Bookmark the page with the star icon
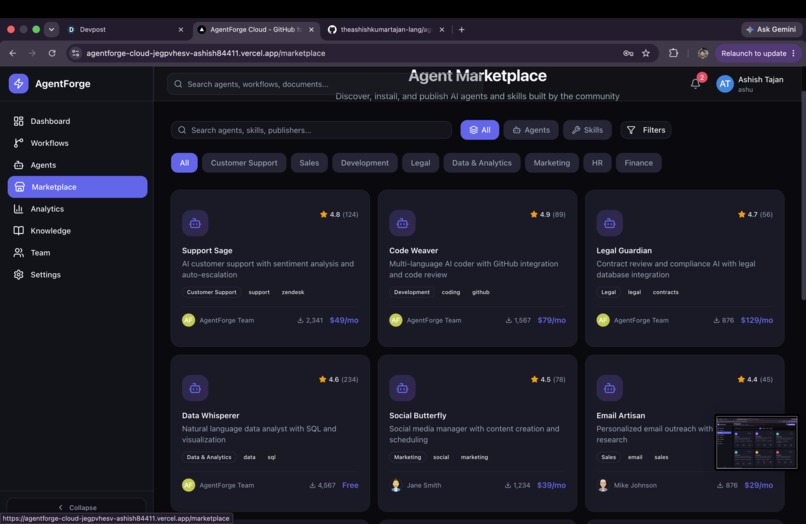This screenshot has height=524, width=806. click(x=646, y=53)
